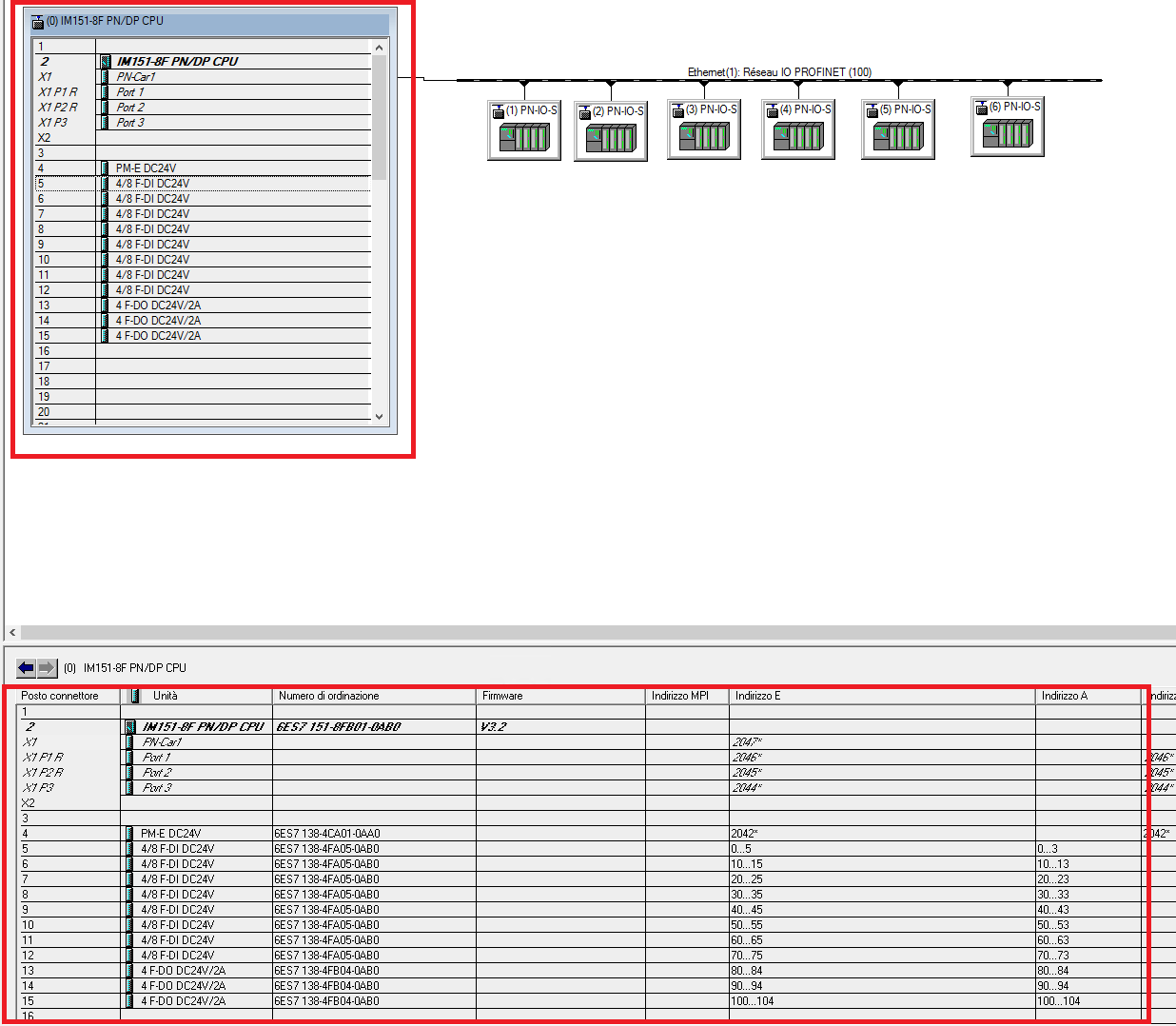The height and width of the screenshot is (1026, 1176).
Task: Select the (5) PN-IO-S device icon
Action: pyautogui.click(x=898, y=128)
